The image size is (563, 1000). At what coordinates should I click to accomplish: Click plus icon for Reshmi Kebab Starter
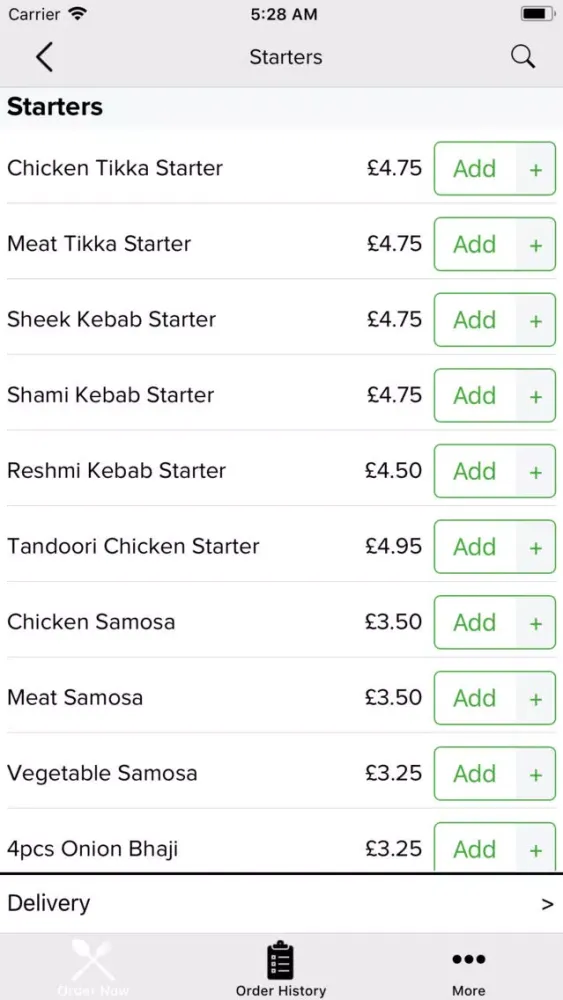coord(536,471)
